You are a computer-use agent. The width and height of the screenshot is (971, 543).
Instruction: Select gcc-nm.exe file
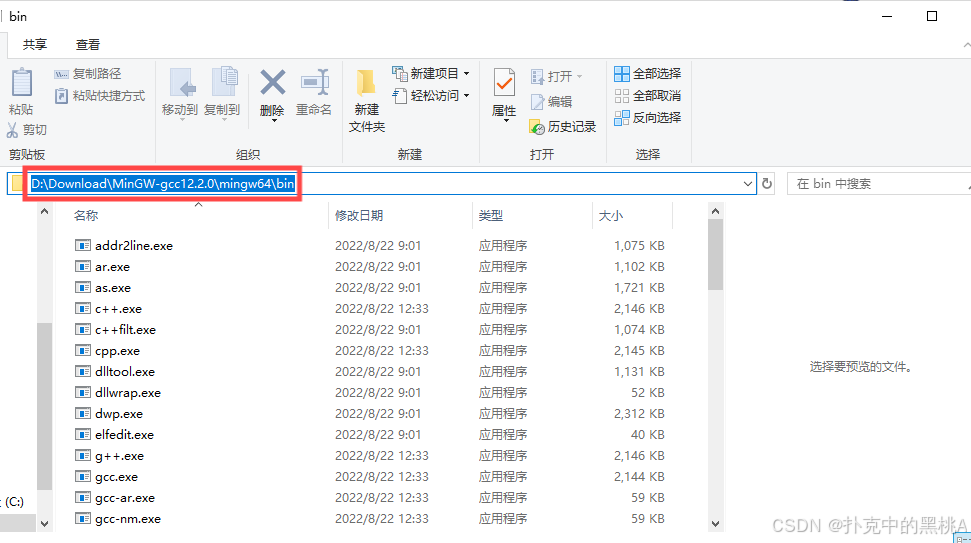tap(128, 519)
